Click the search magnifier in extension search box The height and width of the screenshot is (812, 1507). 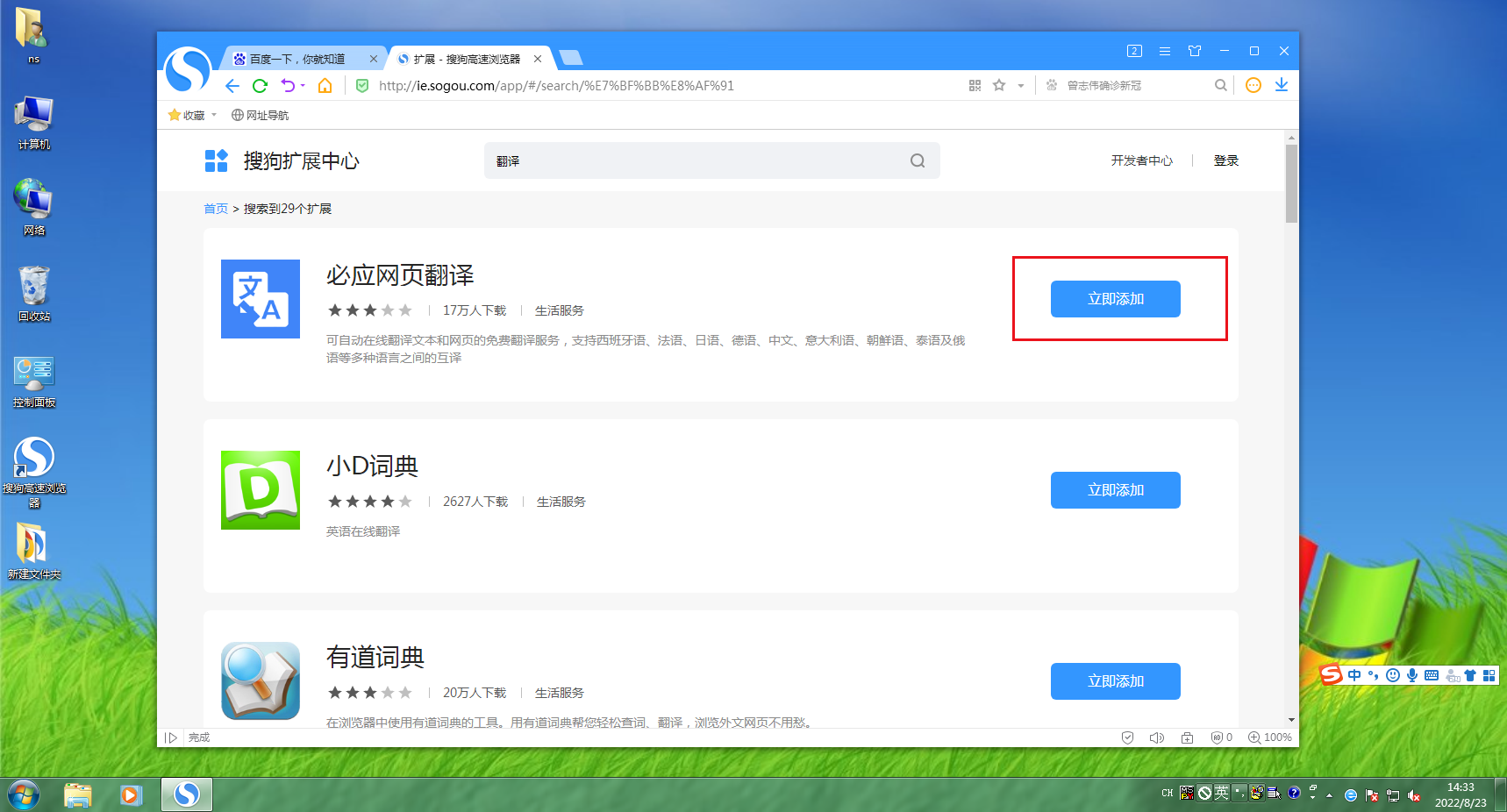pyautogui.click(x=918, y=160)
